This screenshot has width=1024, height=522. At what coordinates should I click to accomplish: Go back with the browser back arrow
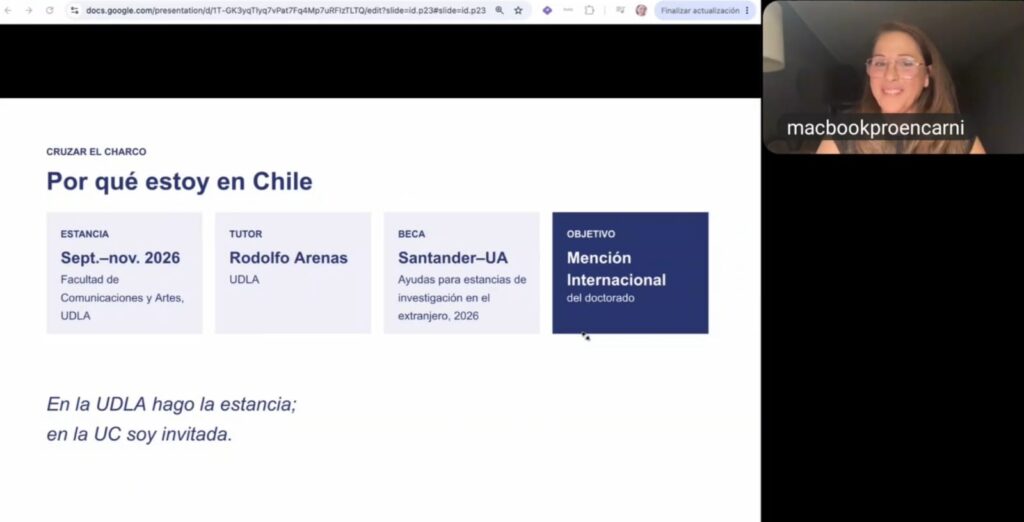pos(8,10)
